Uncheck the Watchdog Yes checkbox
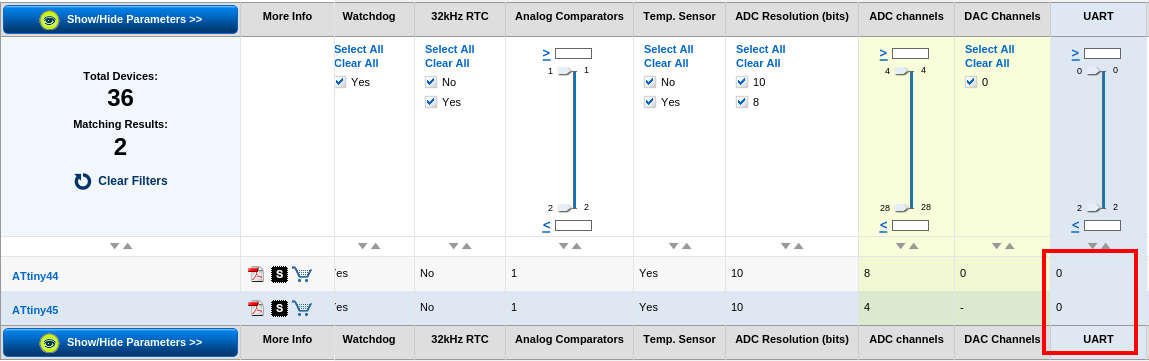 tap(340, 82)
